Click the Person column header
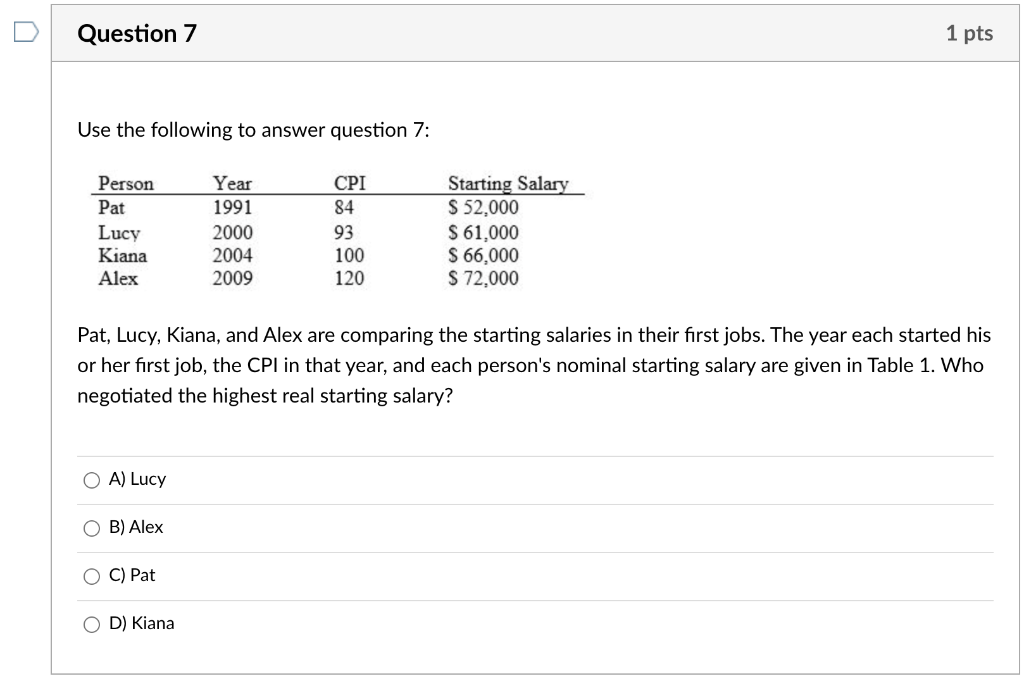 [124, 183]
